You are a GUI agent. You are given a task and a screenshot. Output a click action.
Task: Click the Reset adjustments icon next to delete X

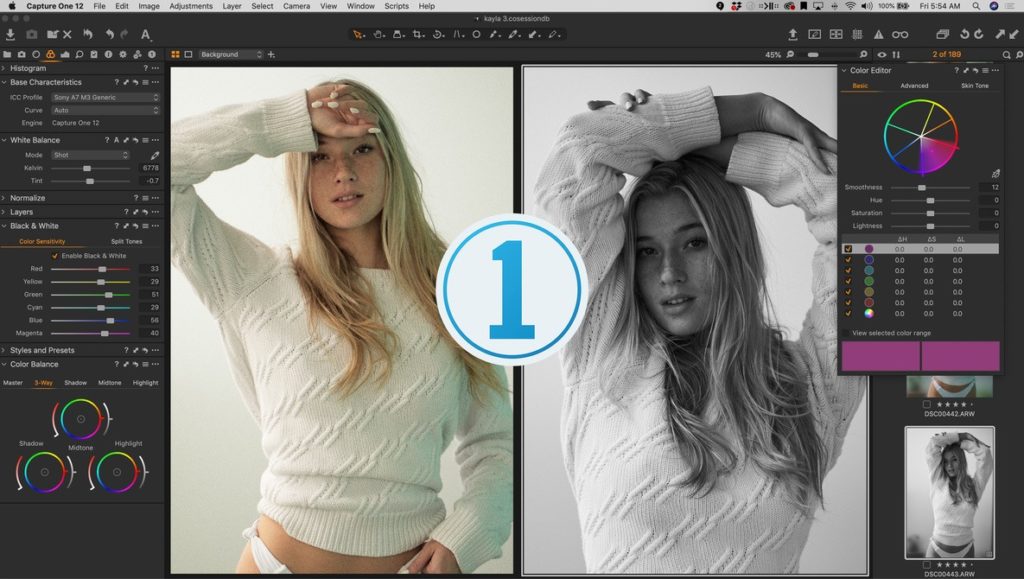tap(88, 34)
